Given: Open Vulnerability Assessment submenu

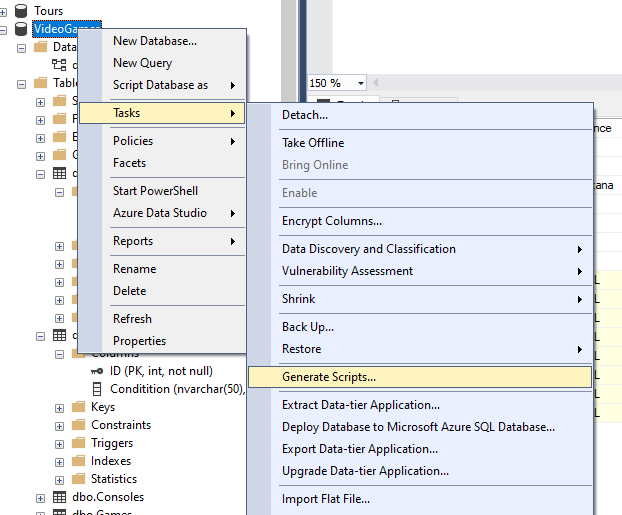Looking at the screenshot, I should (420, 271).
